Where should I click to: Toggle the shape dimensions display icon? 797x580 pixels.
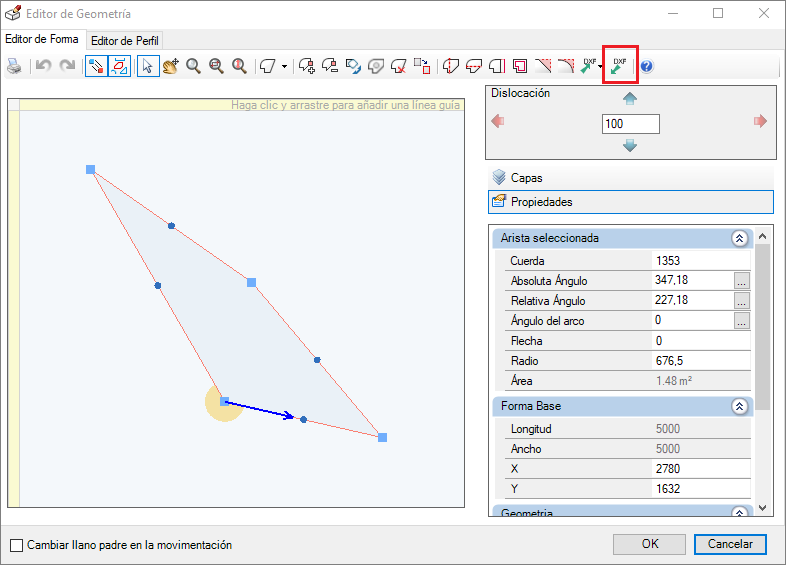119,66
